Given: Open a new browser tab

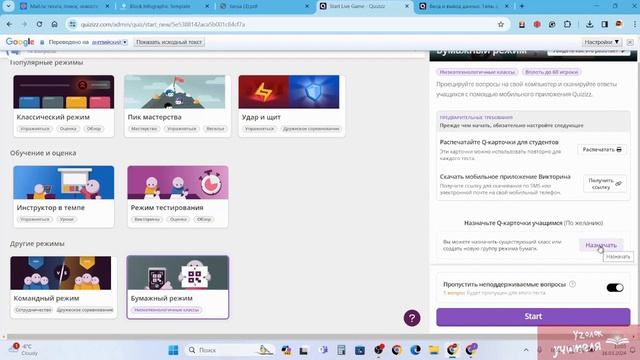Looking at the screenshot, I should pos(522,6).
